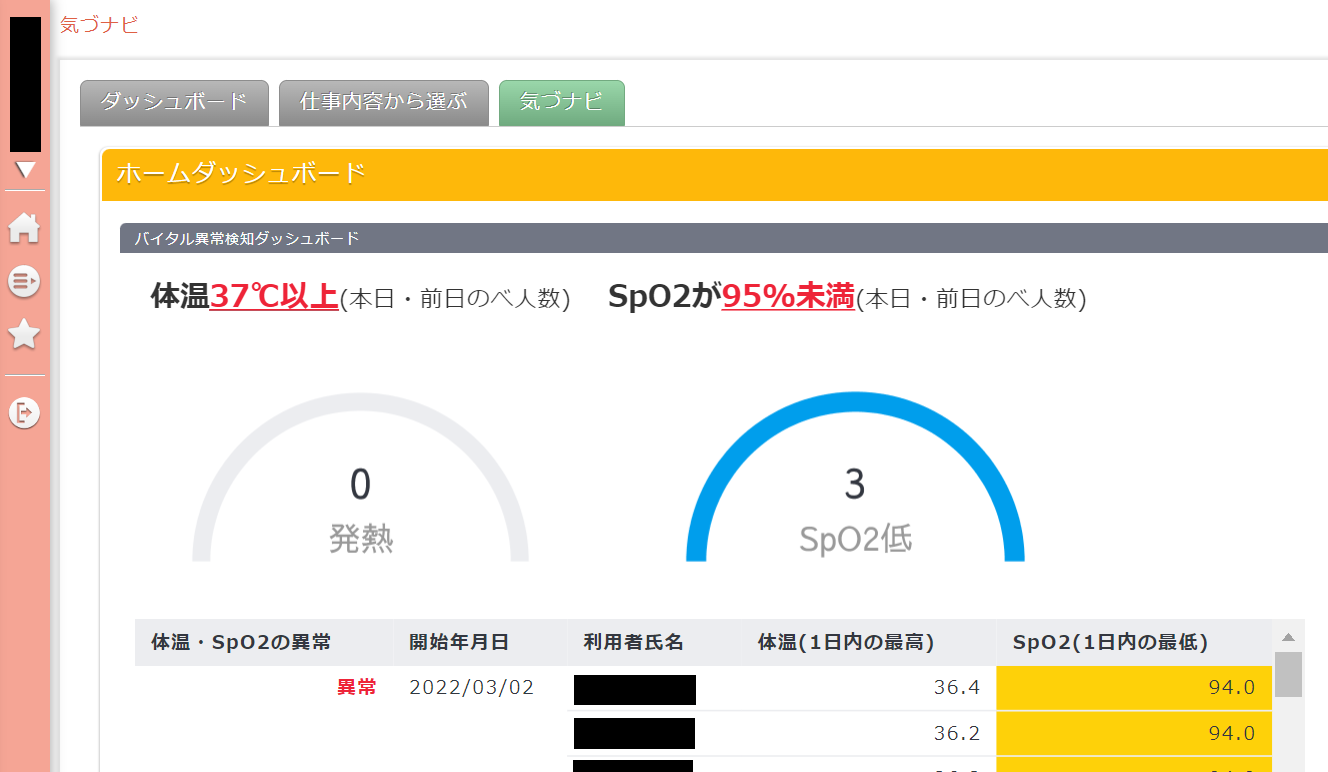Click the red 37℃以上 link

(x=274, y=297)
